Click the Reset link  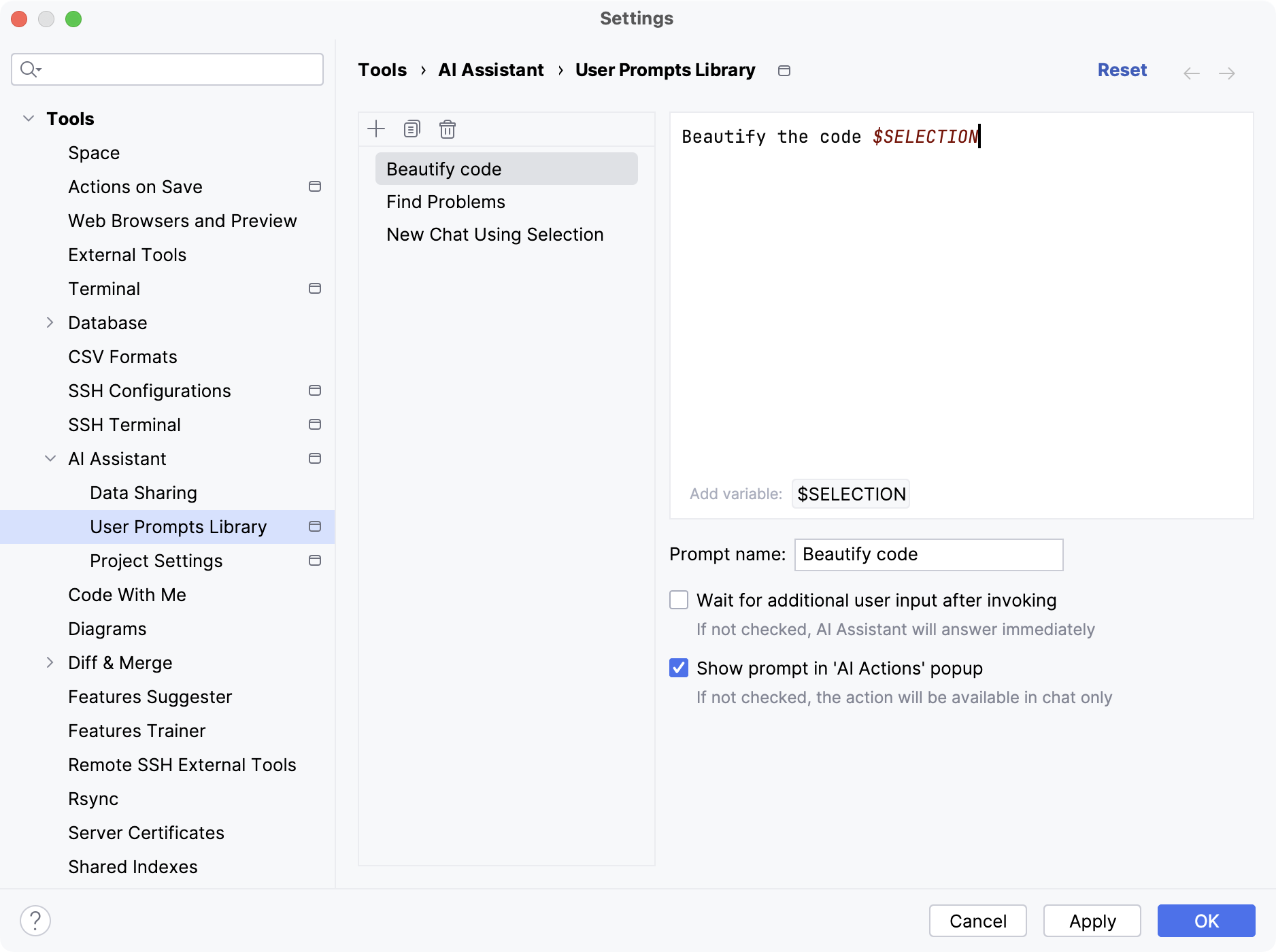coord(1122,69)
